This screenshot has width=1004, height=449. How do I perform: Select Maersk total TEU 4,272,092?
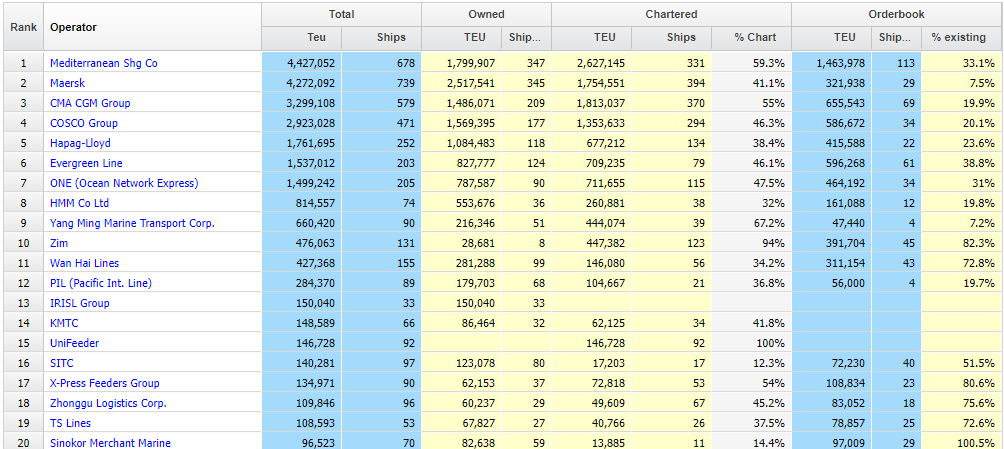(302, 83)
